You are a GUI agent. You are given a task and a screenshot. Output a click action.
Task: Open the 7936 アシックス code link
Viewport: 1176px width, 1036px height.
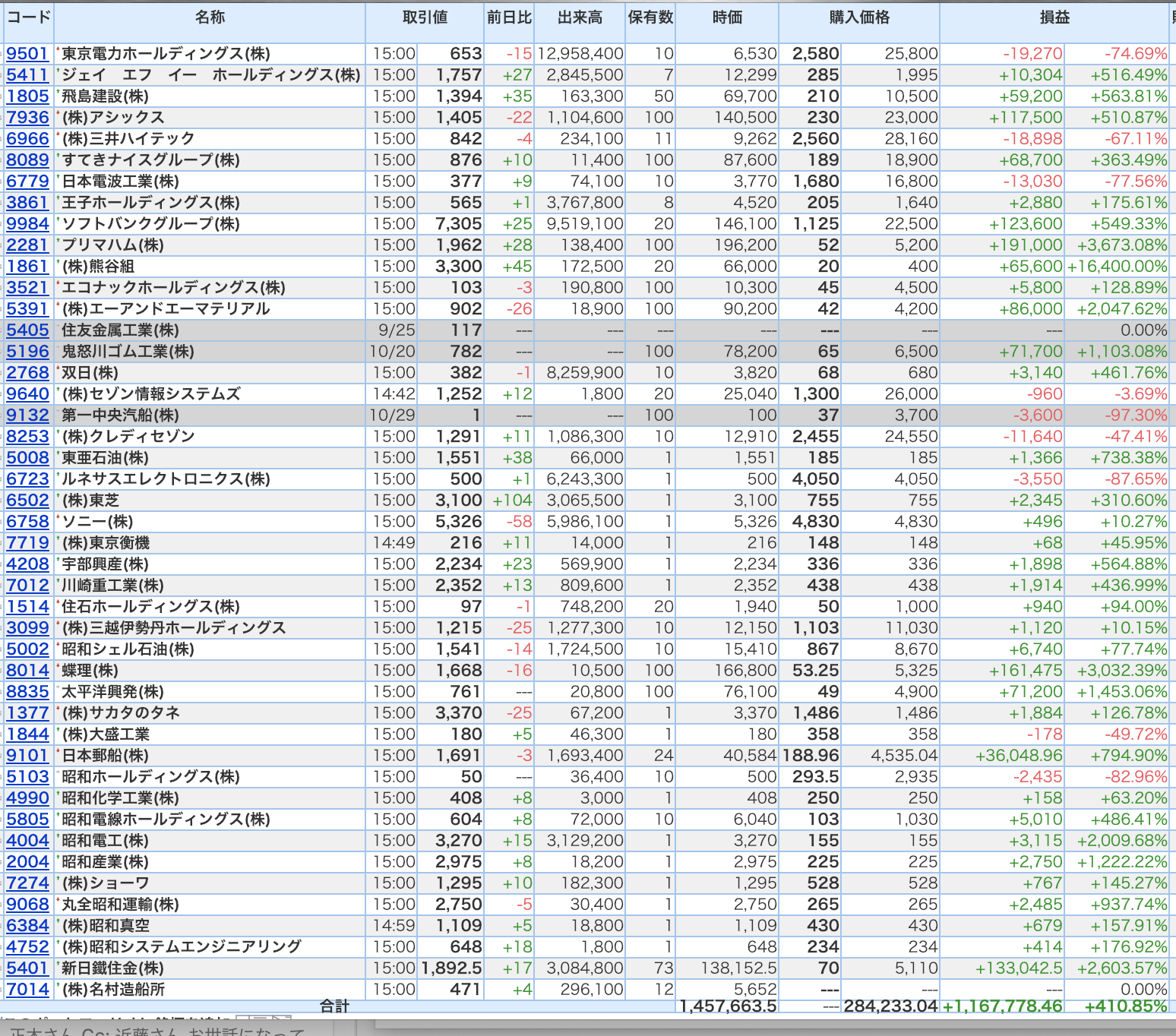click(x=27, y=118)
